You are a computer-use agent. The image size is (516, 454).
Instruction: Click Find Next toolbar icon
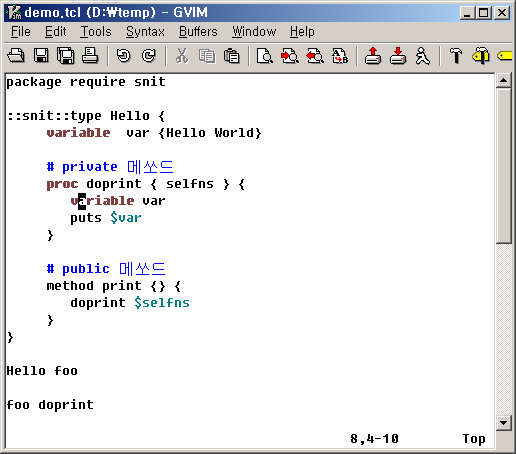pyautogui.click(x=290, y=56)
